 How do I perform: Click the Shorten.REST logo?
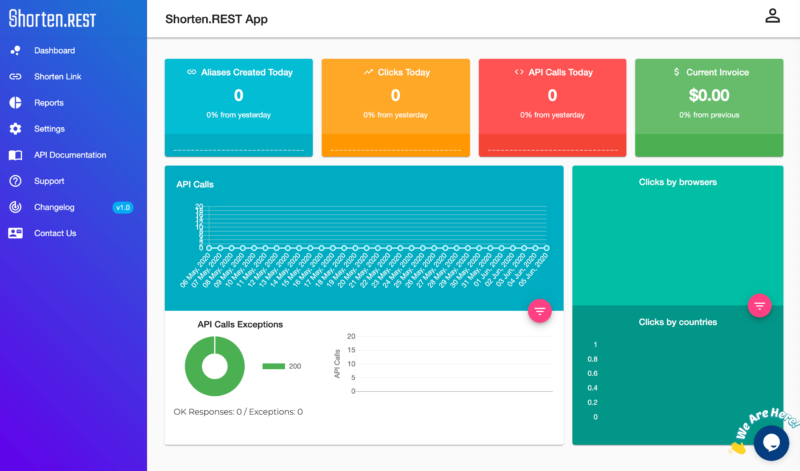pyautogui.click(x=52, y=19)
